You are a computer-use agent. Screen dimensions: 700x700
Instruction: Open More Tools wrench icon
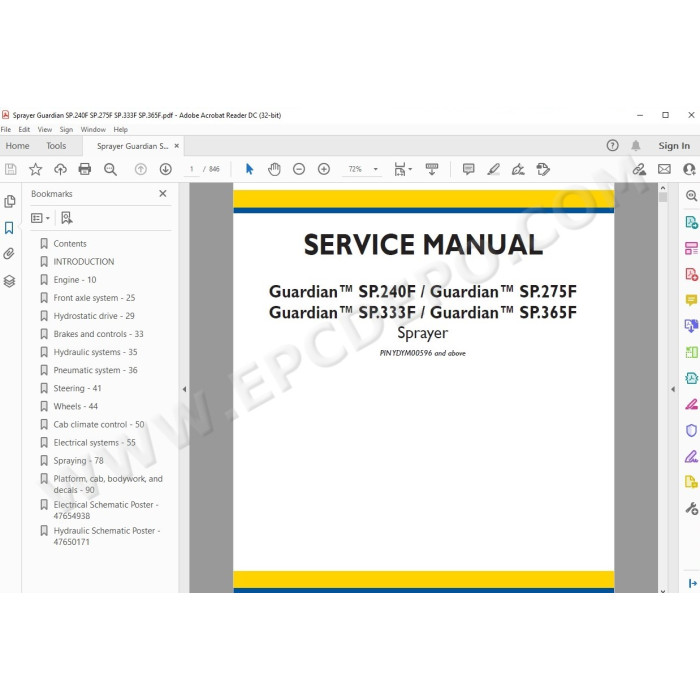[692, 508]
